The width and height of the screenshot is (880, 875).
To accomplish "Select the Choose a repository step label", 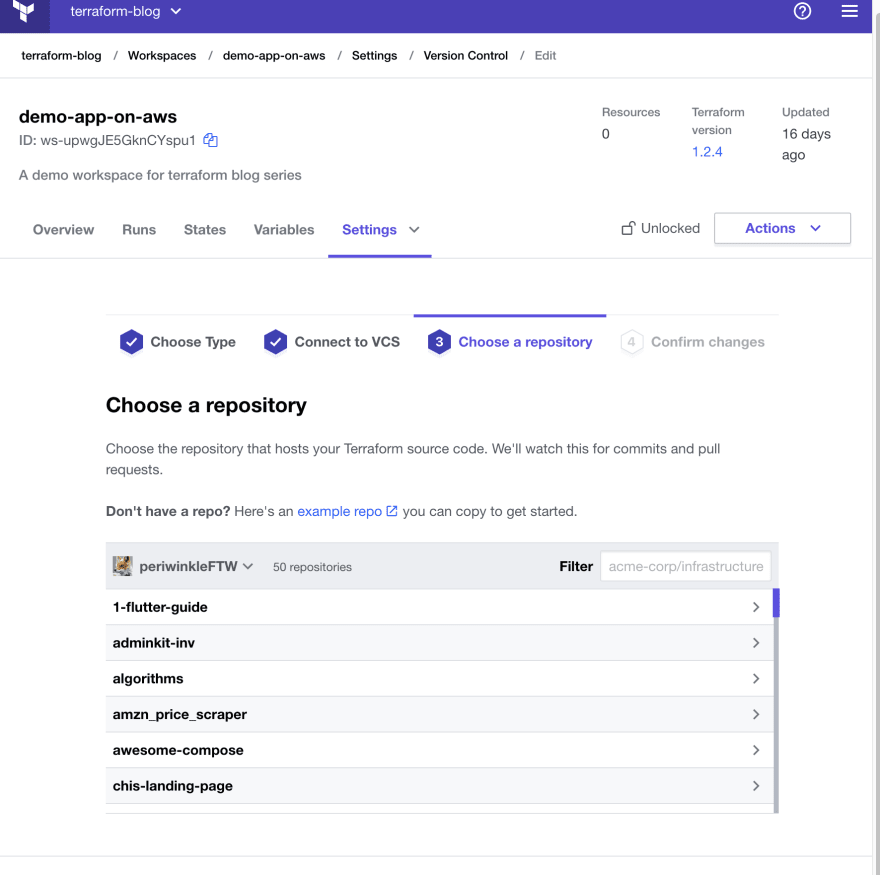I will pyautogui.click(x=525, y=342).
